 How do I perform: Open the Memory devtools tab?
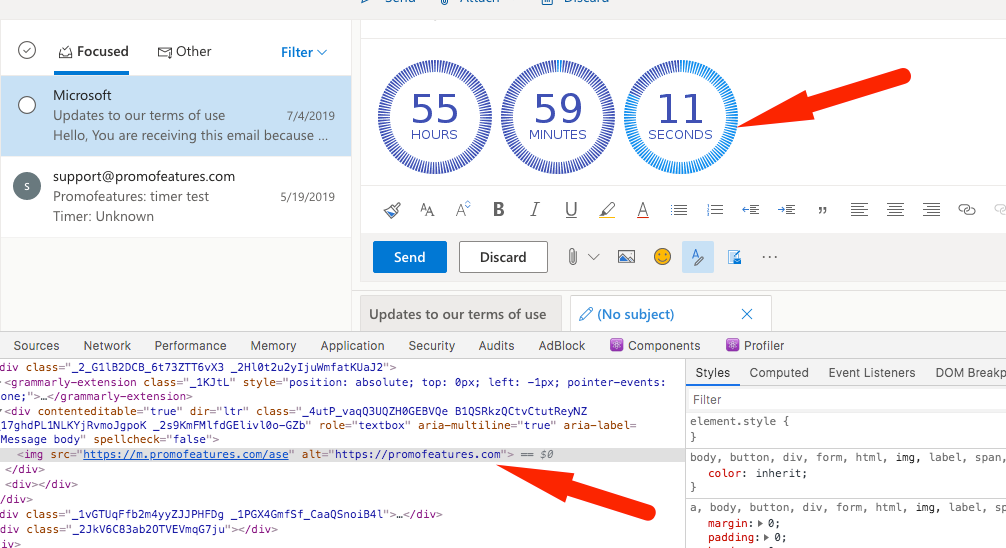(273, 346)
